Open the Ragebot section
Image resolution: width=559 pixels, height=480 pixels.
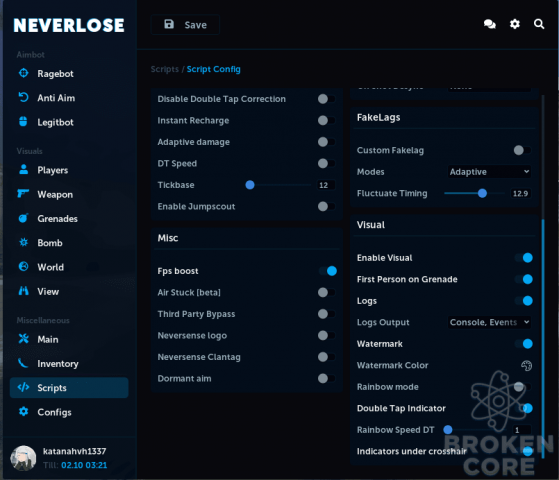click(x=55, y=73)
